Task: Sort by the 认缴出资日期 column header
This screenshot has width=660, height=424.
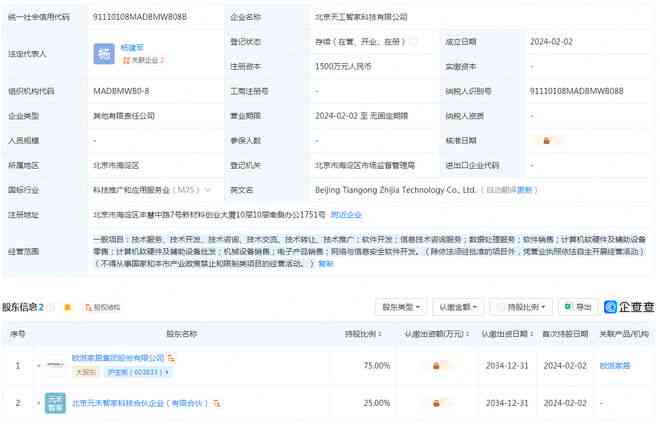Action: pos(507,334)
